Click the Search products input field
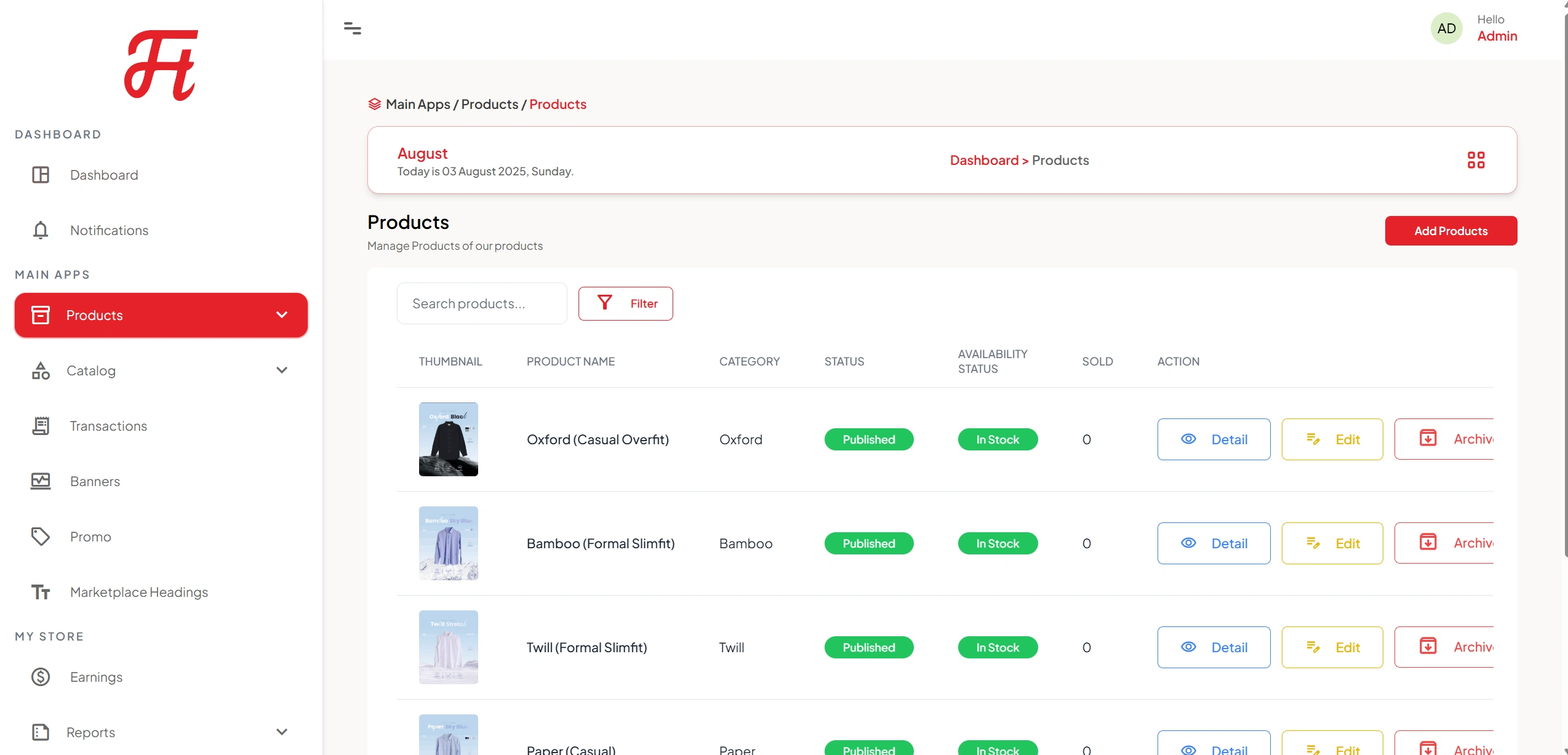Screen dimensions: 1568x755 coord(481,303)
